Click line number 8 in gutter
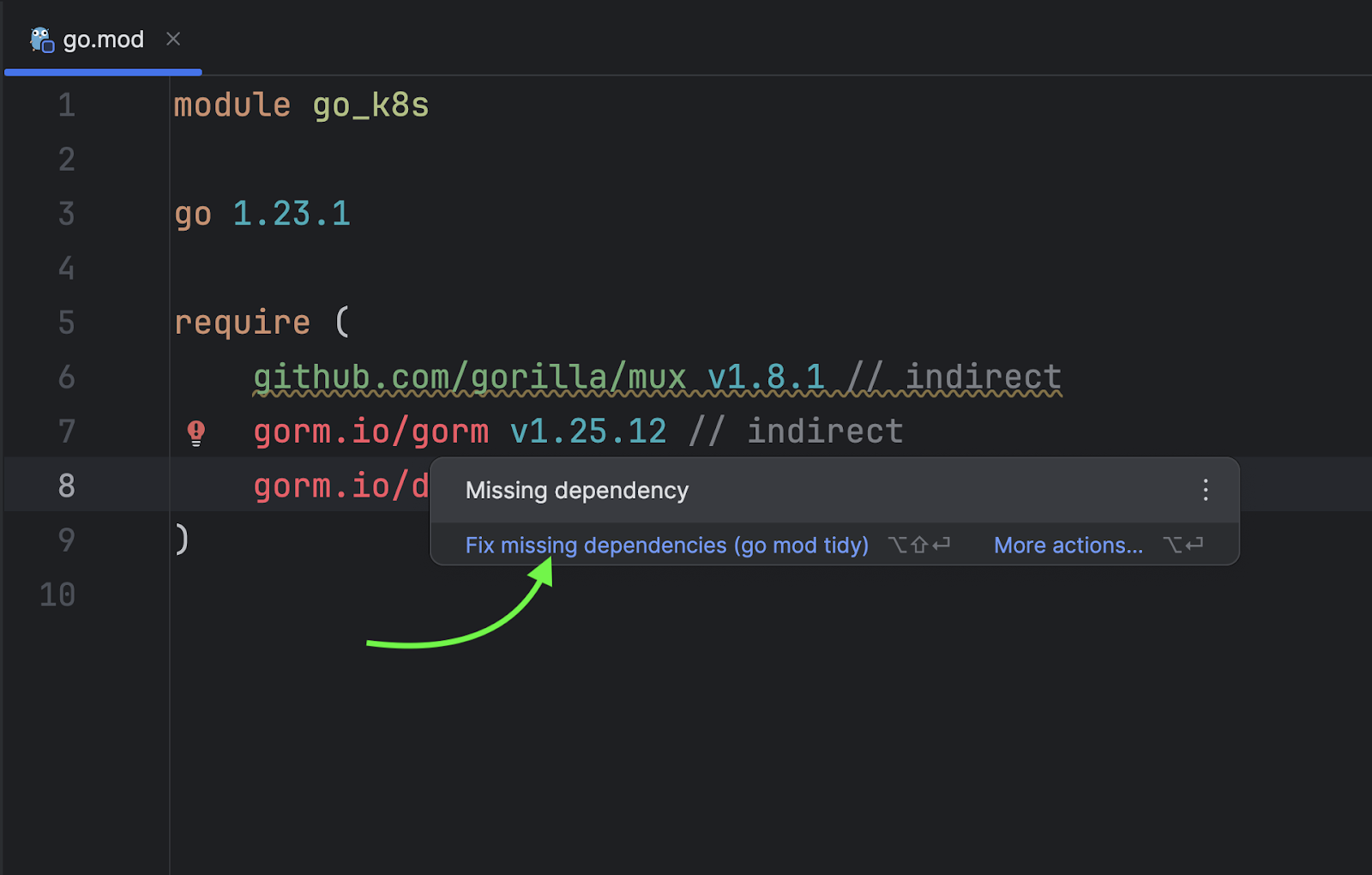 pos(66,486)
